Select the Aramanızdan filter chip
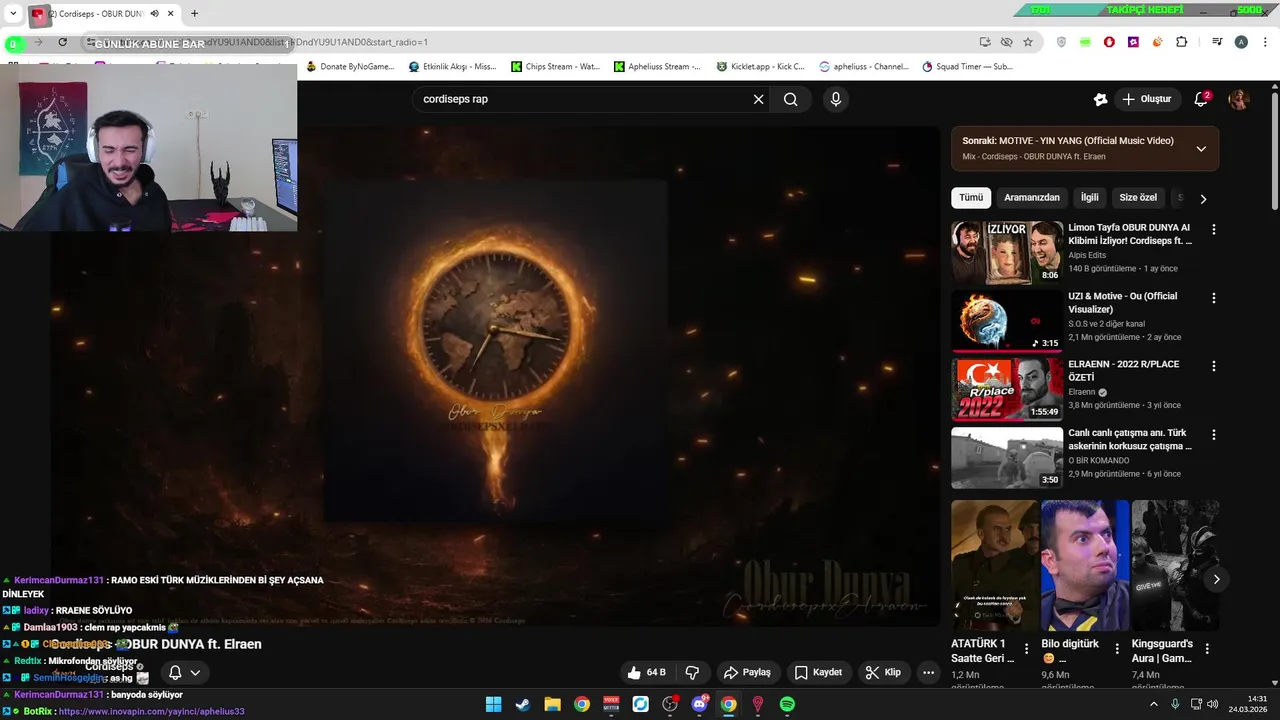 click(1031, 198)
